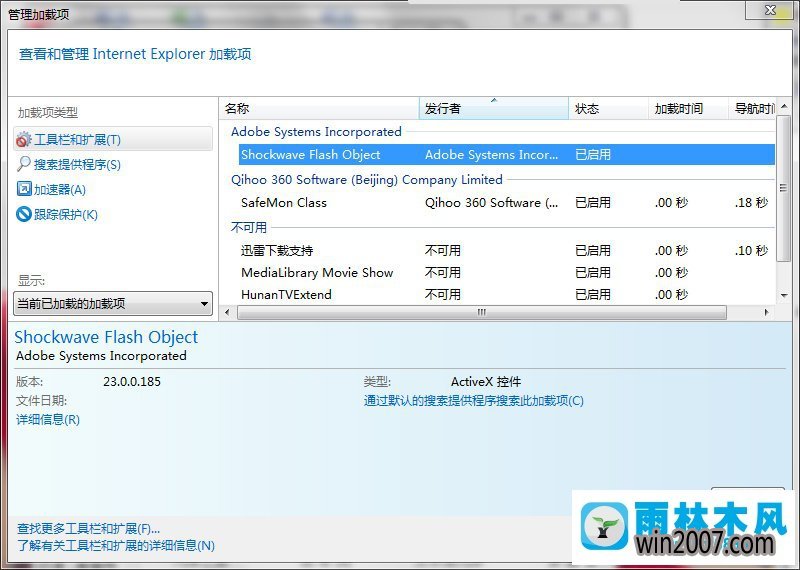Click the search providers magnifier icon
Viewport: 800px width, 570px height.
click(x=23, y=164)
